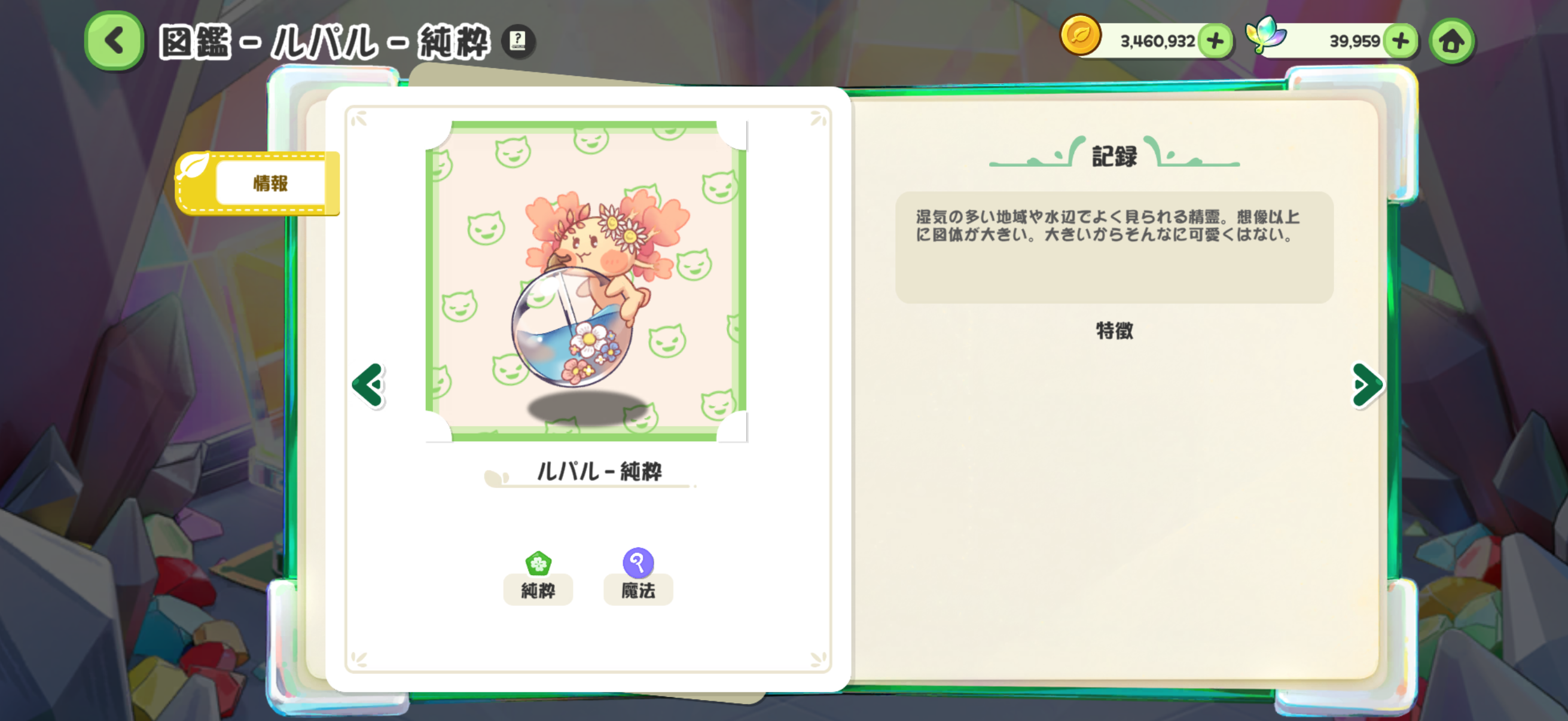The width and height of the screenshot is (1568, 721).
Task: Click the rainbow crystal flower icon
Action: click(x=1265, y=35)
